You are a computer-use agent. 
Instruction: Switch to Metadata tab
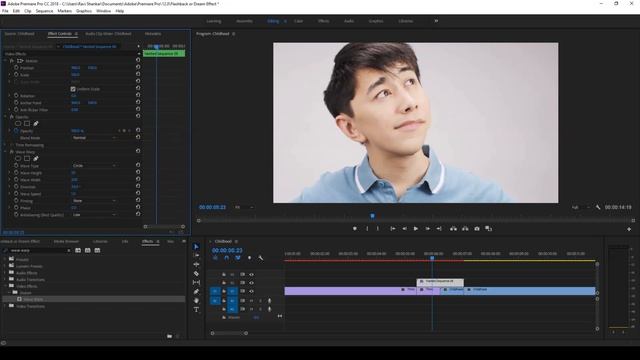click(x=153, y=34)
